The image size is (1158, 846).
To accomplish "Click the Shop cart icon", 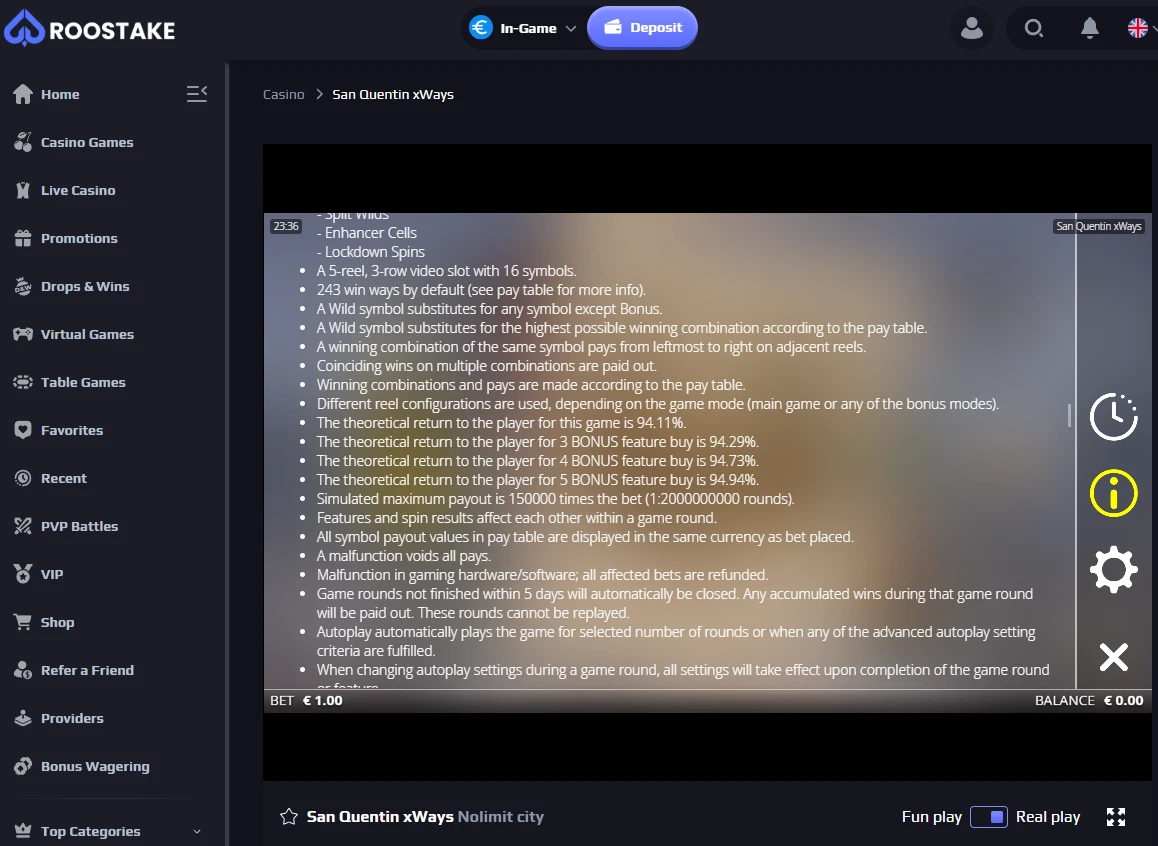I will (x=23, y=622).
